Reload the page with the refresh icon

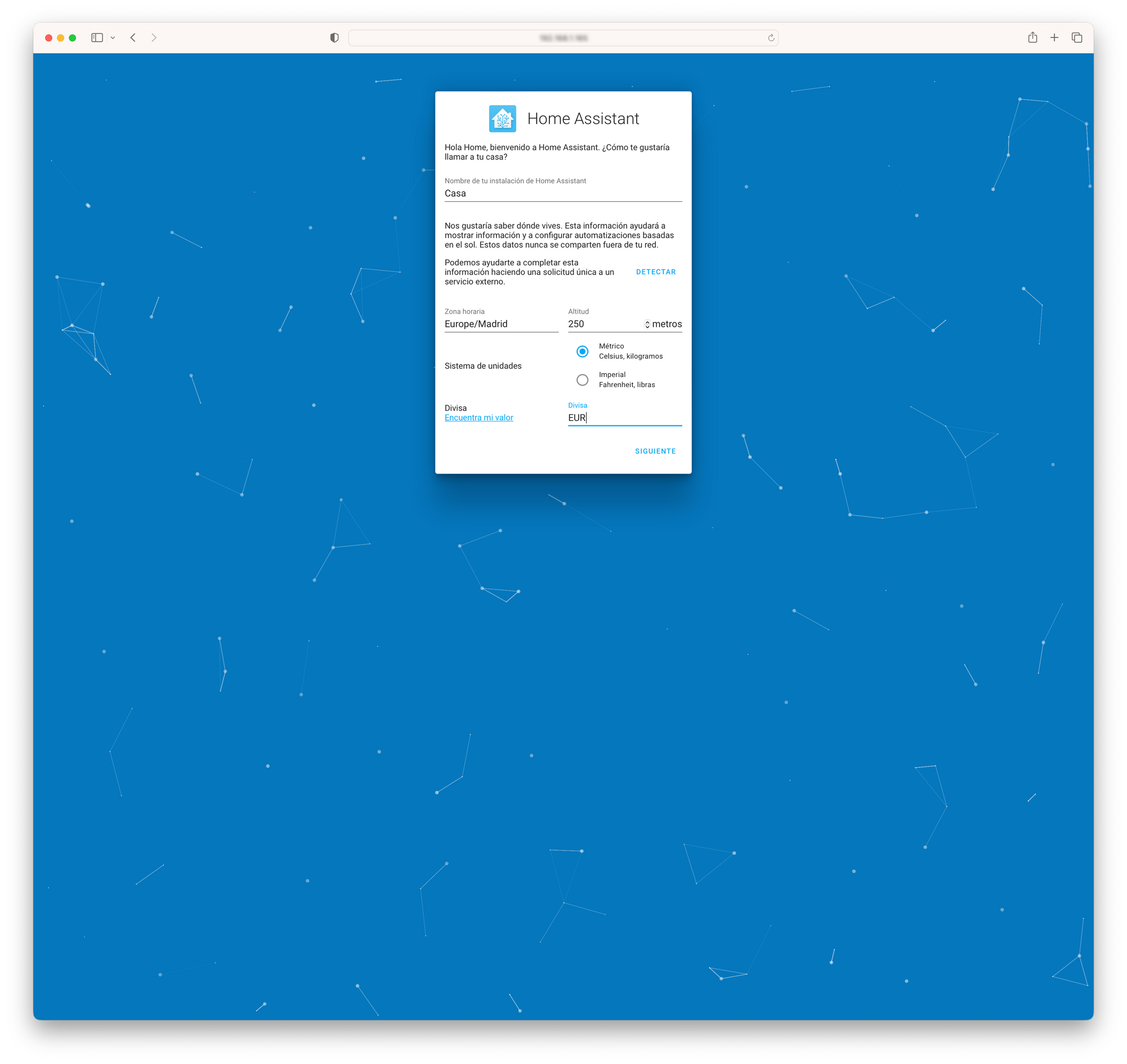point(771,38)
